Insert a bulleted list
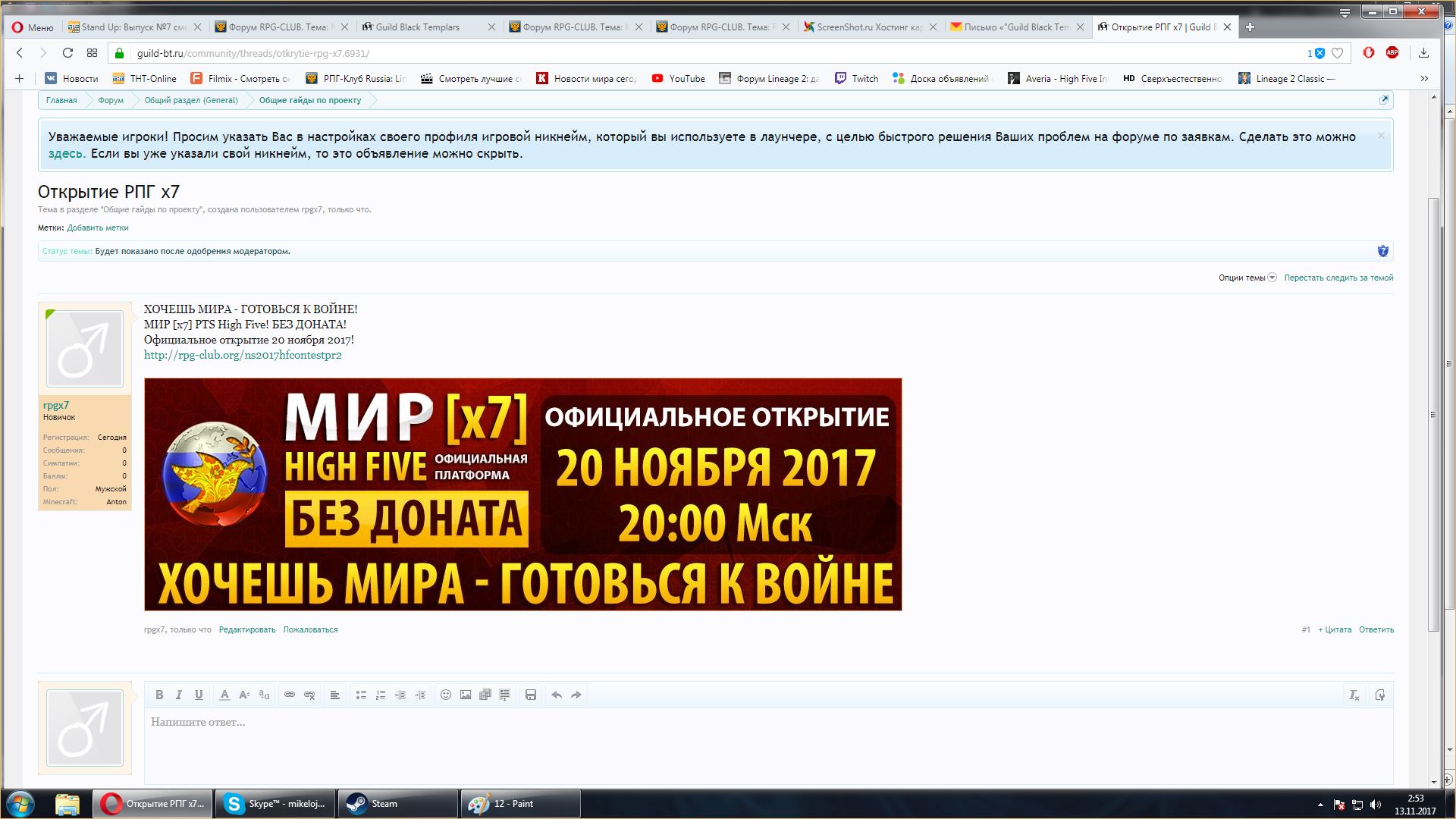 pos(361,695)
